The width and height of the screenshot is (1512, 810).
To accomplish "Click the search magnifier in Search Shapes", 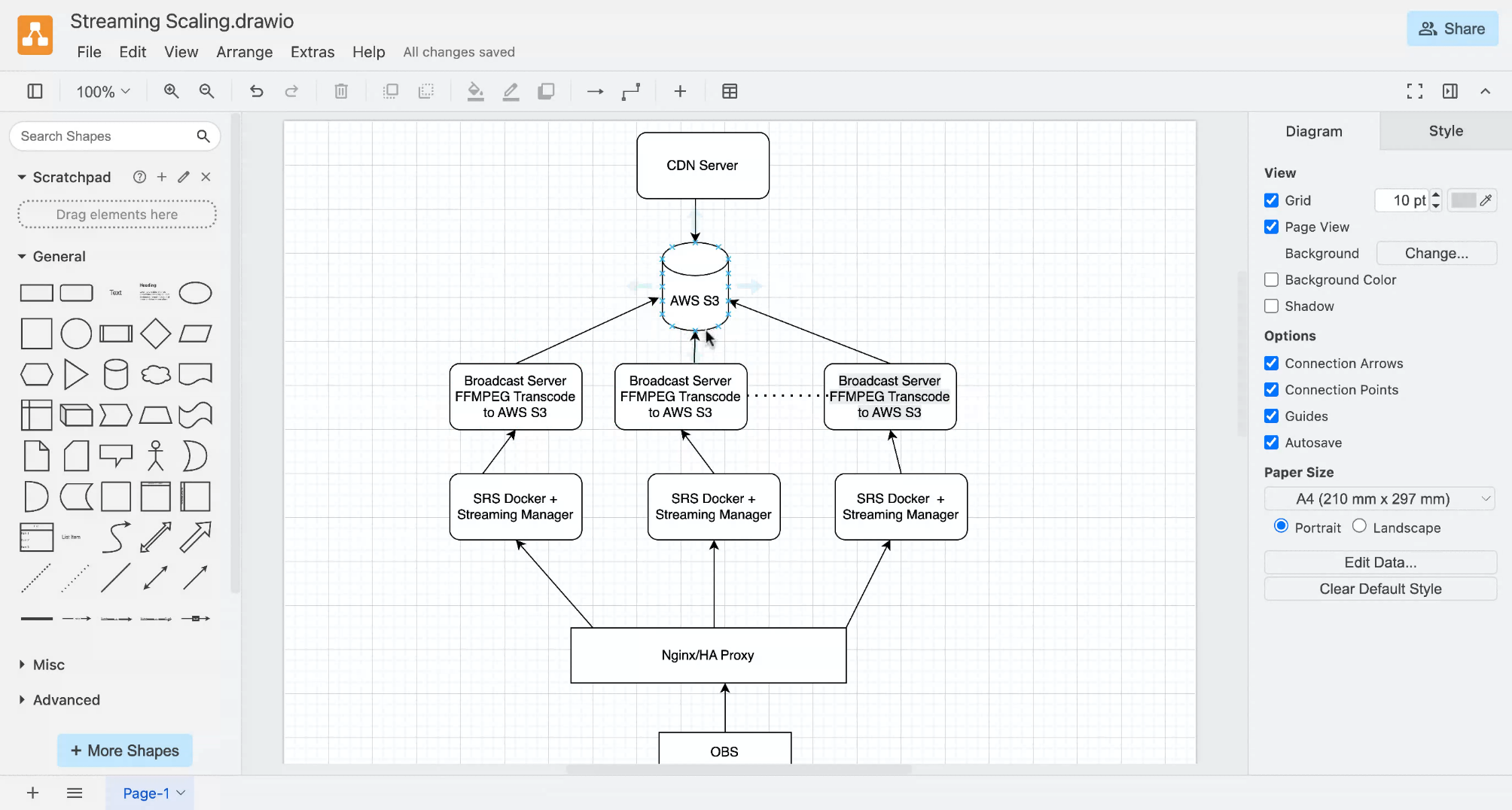I will (x=203, y=136).
